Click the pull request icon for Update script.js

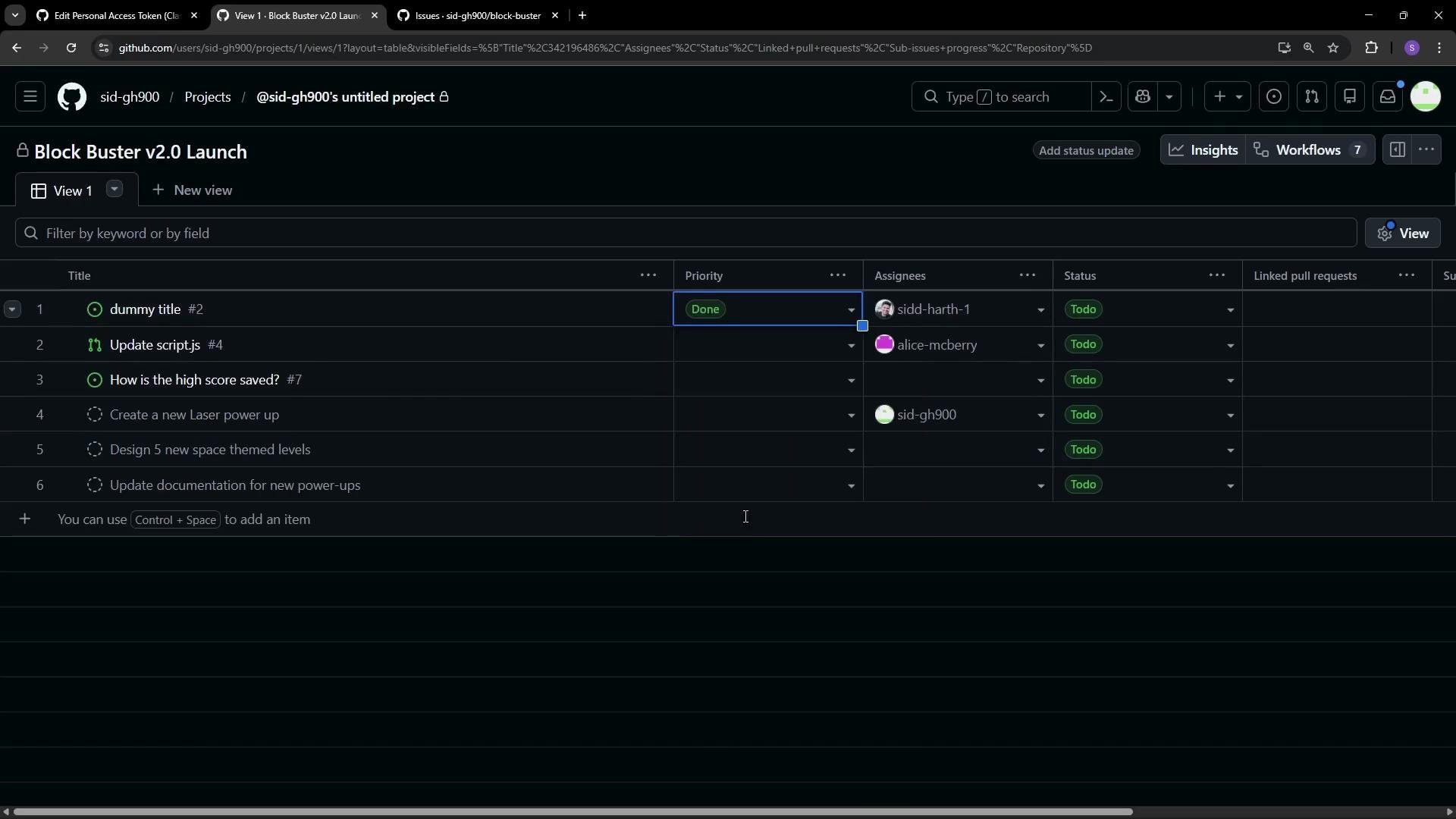95,345
